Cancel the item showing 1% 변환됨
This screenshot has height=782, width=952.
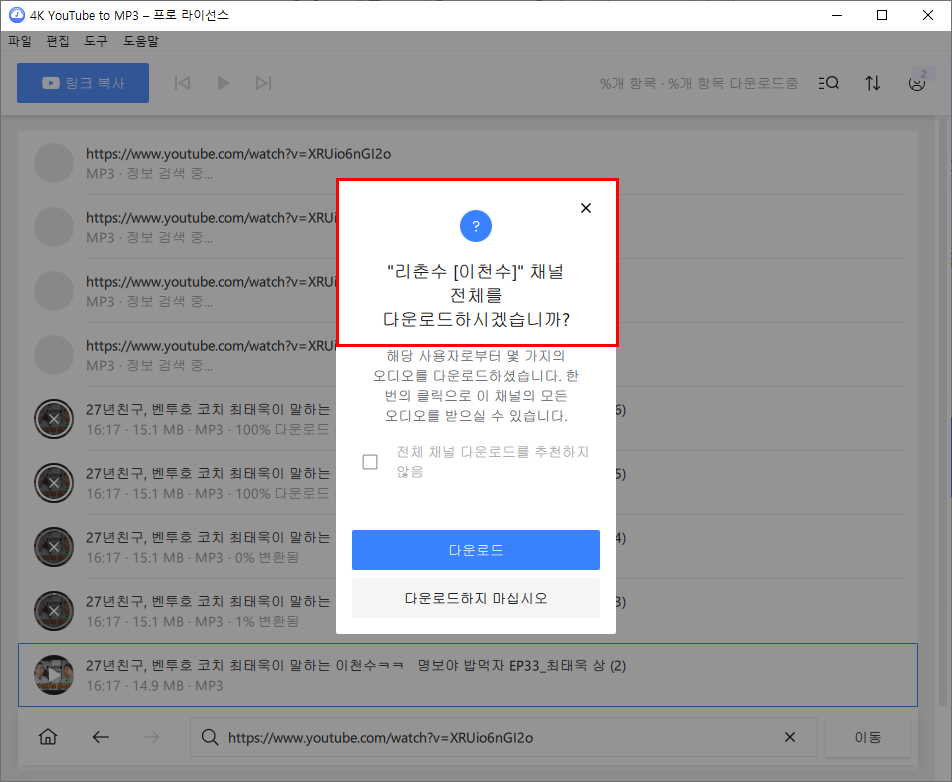pos(53,611)
